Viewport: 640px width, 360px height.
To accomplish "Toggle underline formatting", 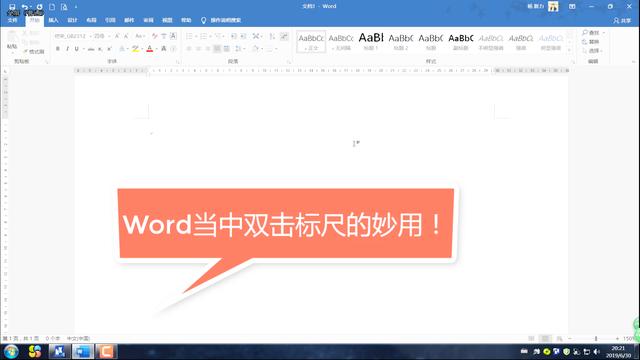I will pos(76,49).
